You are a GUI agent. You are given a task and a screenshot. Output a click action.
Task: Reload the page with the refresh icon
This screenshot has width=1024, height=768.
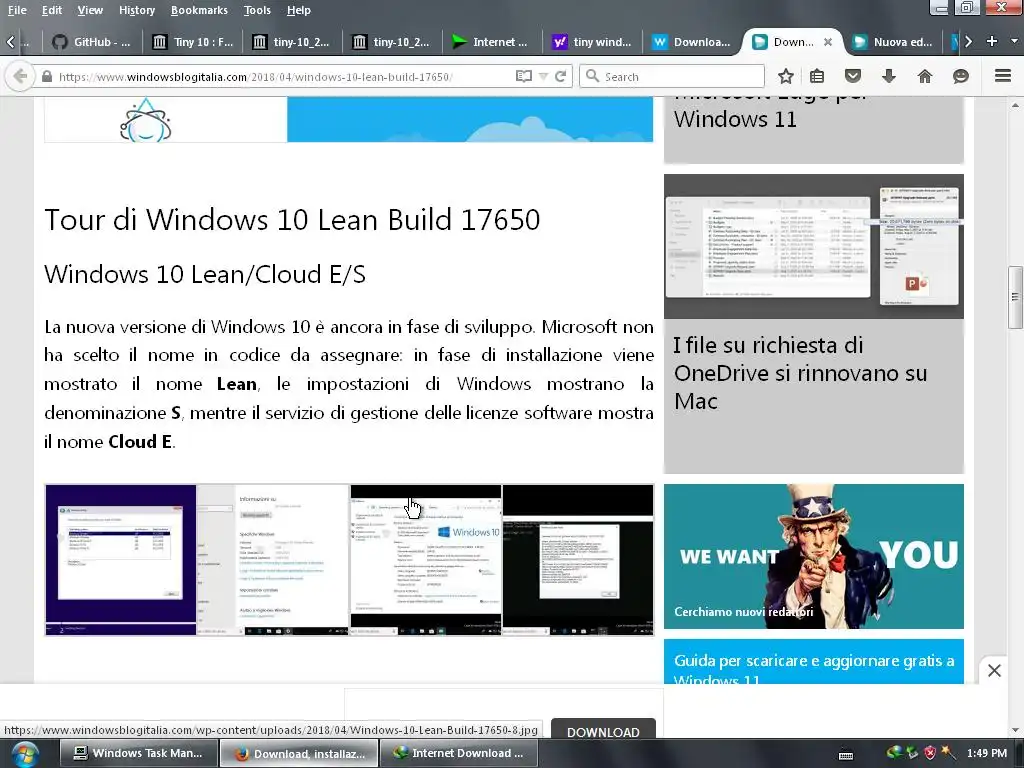point(560,76)
